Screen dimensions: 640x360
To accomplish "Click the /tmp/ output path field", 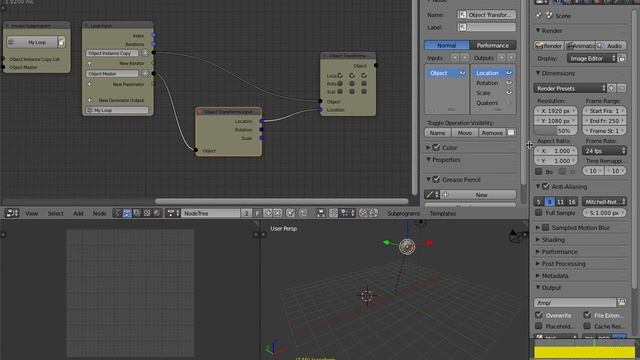I will tap(575, 302).
